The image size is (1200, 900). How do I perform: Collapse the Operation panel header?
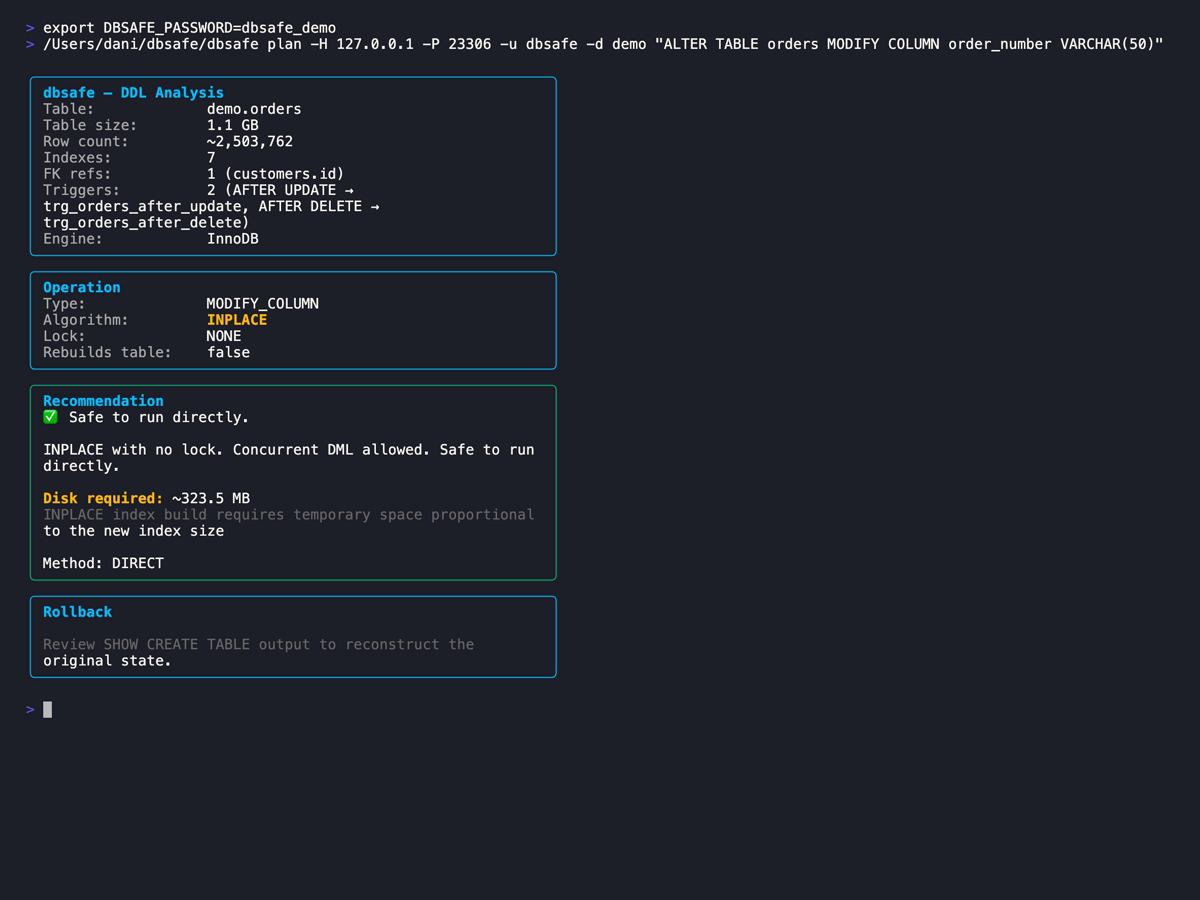coord(81,287)
